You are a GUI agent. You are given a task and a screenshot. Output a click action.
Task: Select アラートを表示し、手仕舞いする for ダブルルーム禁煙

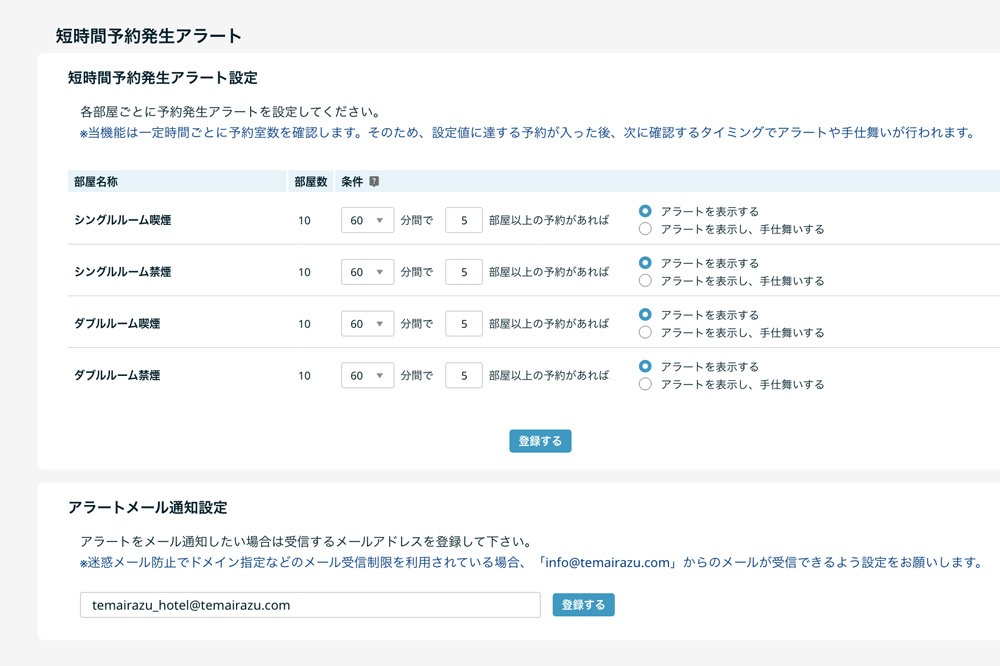[644, 383]
